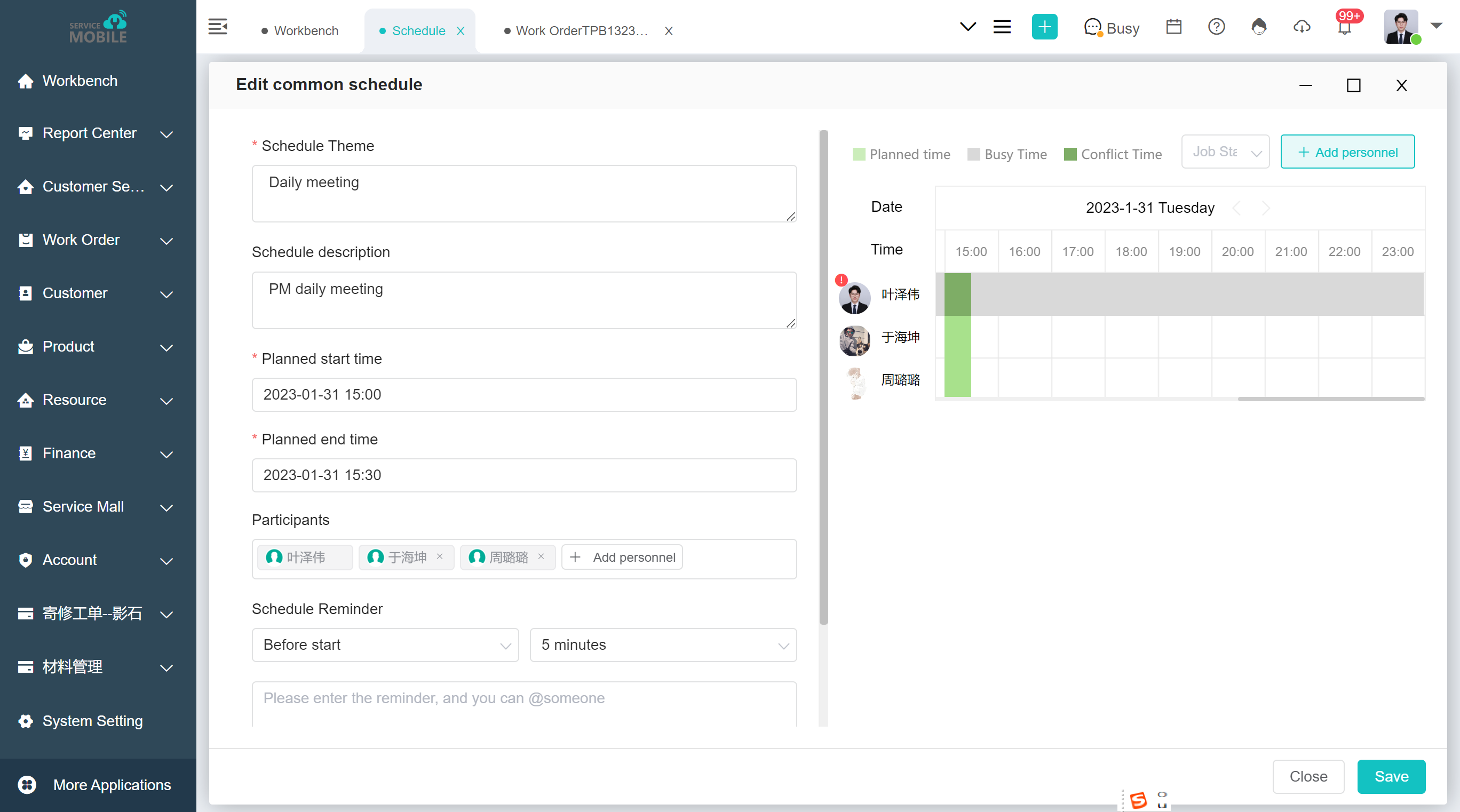Click 于海坤 avatar in timeline

[x=854, y=340]
